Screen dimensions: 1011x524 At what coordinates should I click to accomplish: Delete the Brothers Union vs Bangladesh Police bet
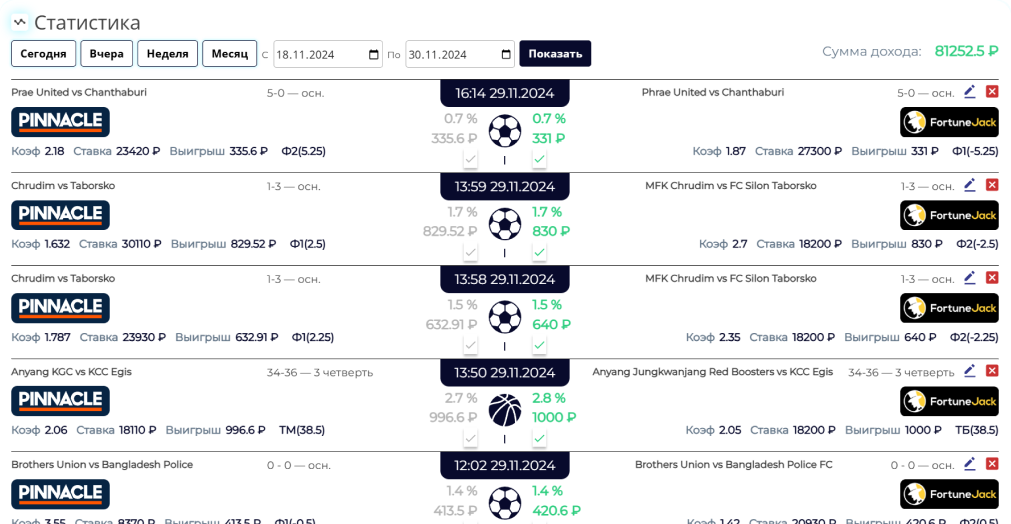point(992,464)
